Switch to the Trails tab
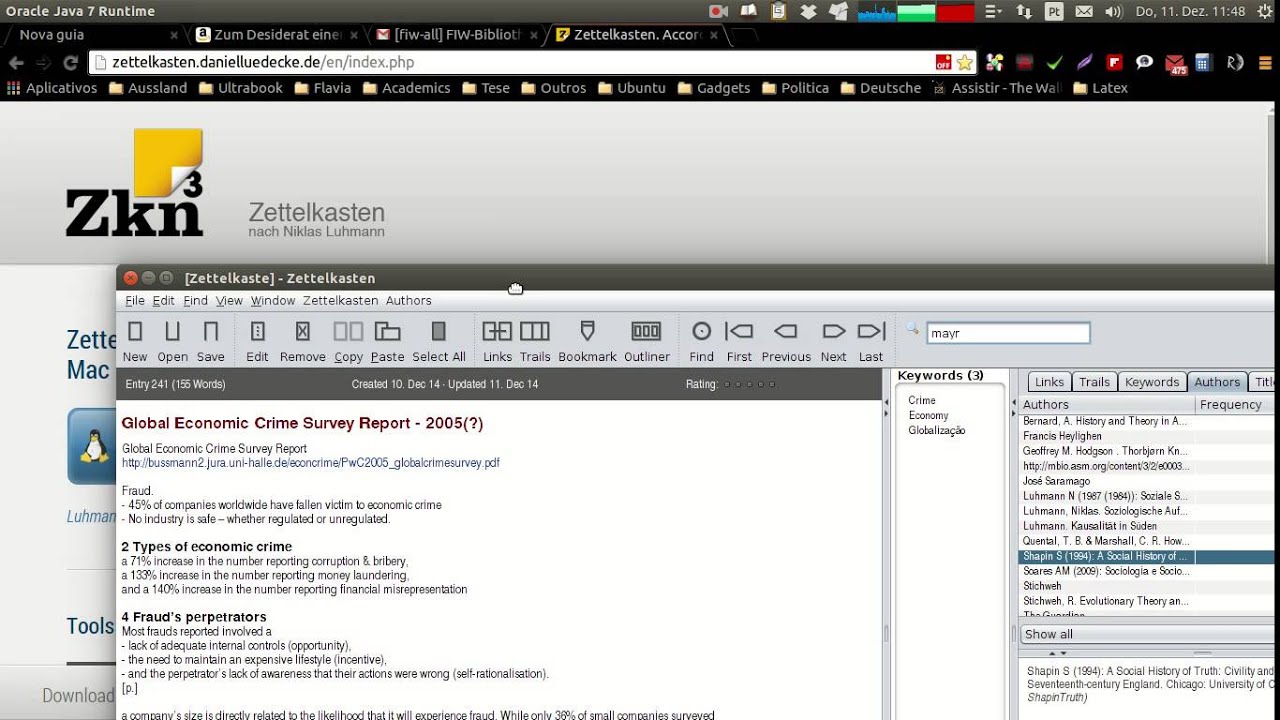 pos(1094,382)
